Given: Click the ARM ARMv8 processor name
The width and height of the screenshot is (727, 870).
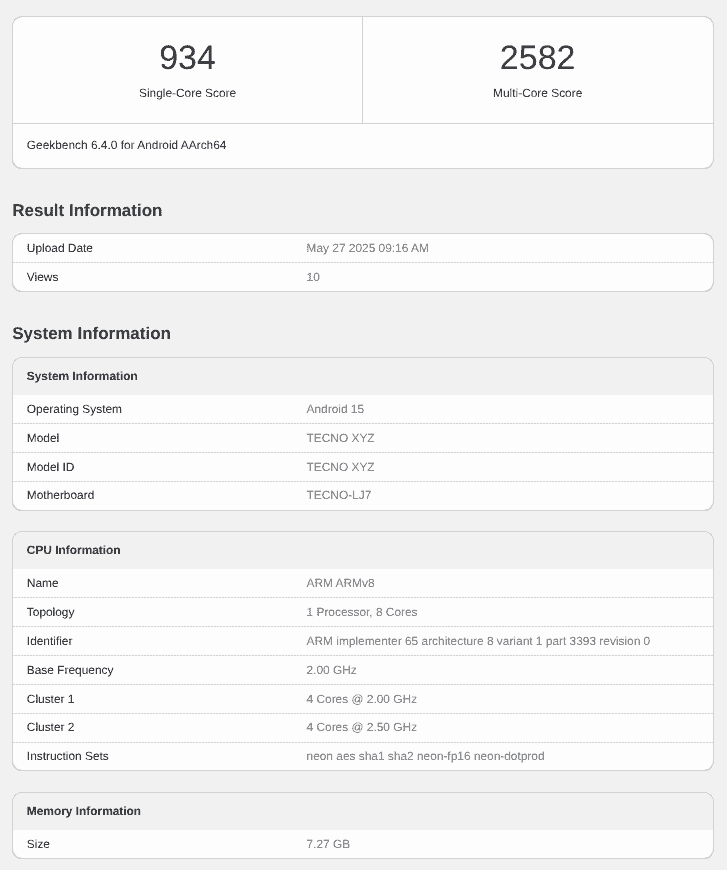Looking at the screenshot, I should tap(340, 583).
